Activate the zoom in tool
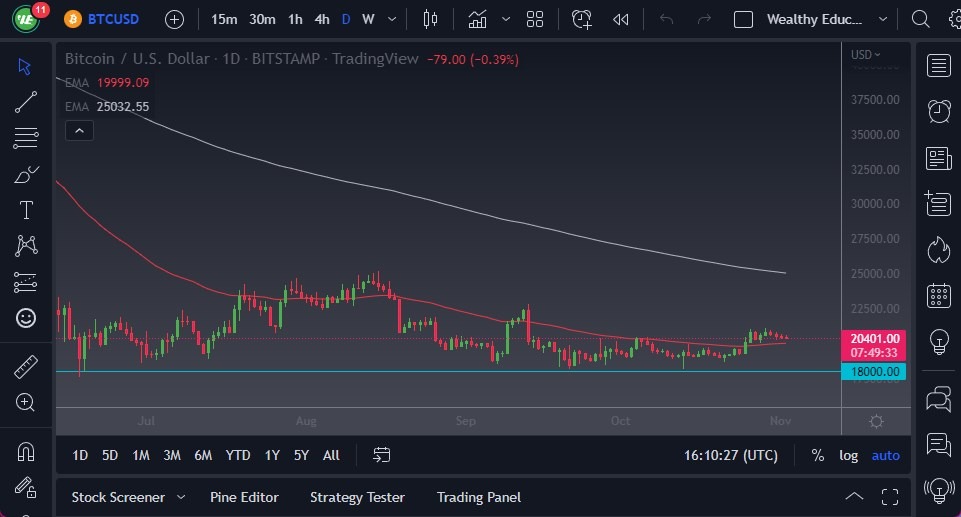 click(25, 402)
